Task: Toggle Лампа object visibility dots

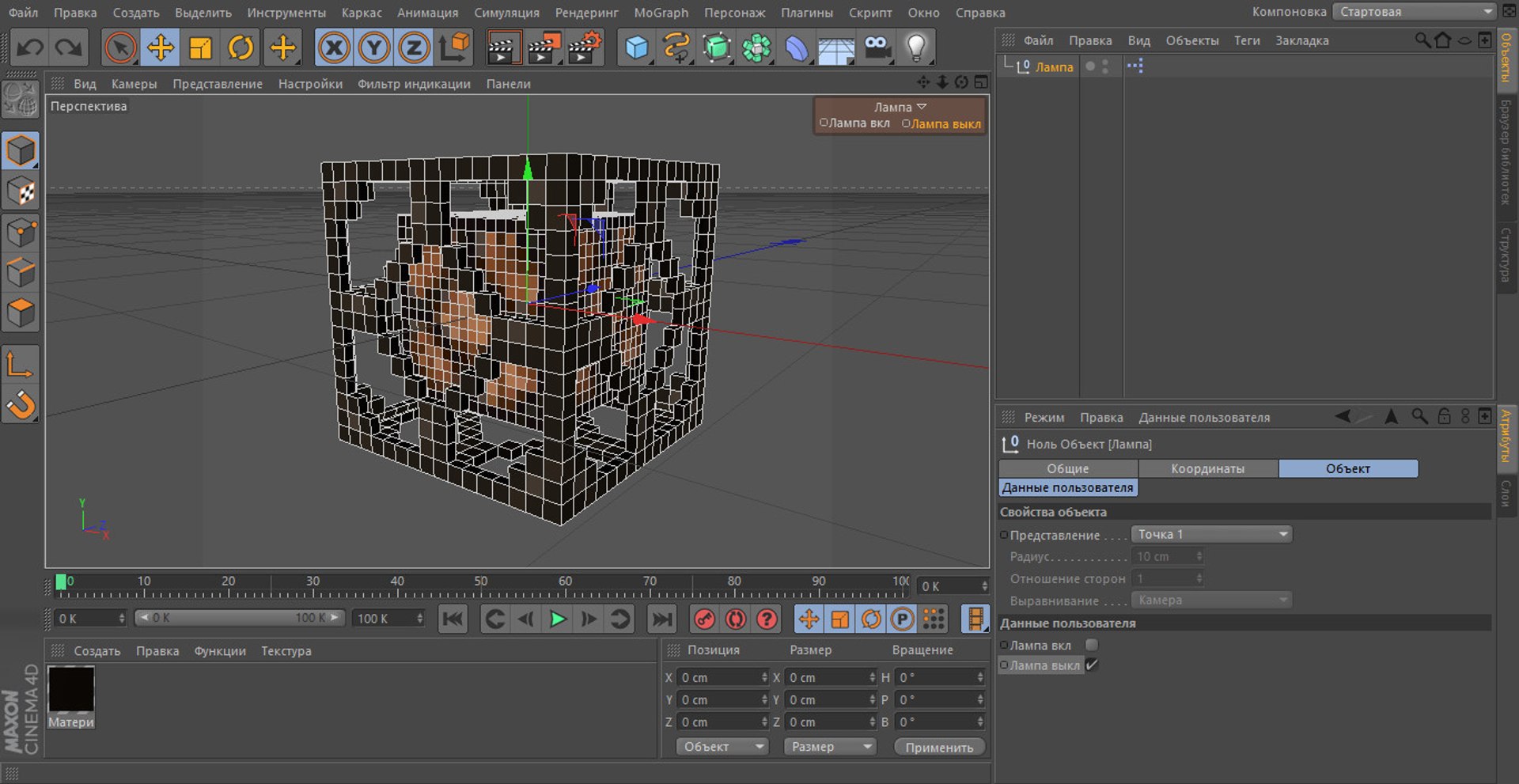Action: point(1105,66)
